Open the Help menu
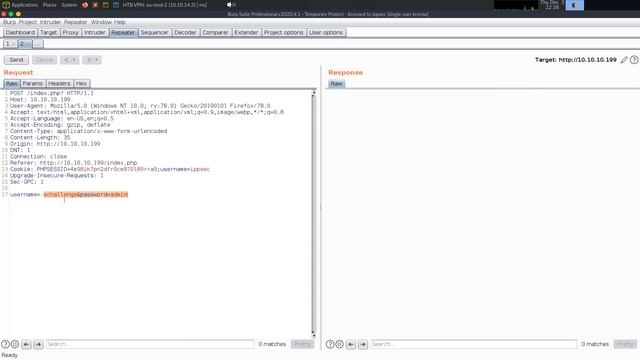Image resolution: width=640 pixels, height=360 pixels. click(120, 22)
